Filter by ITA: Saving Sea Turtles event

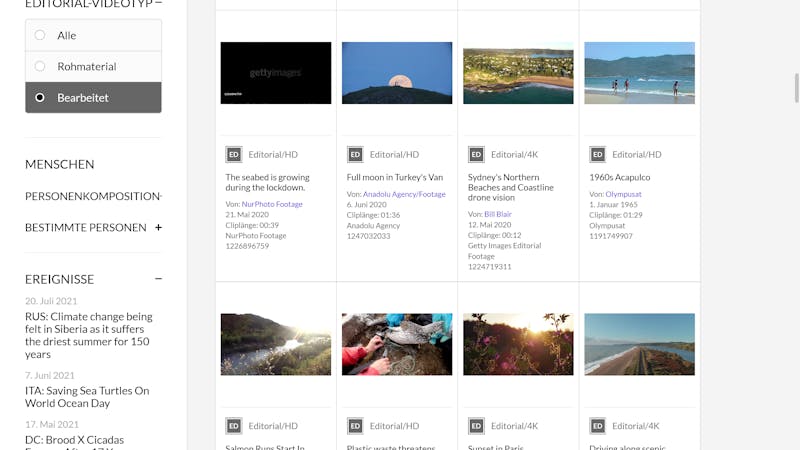[x=87, y=397]
